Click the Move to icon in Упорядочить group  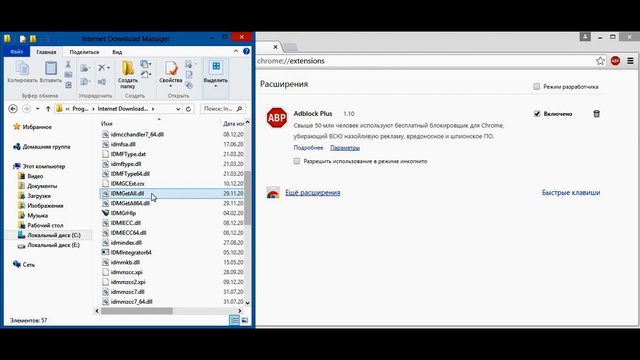pos(84,68)
